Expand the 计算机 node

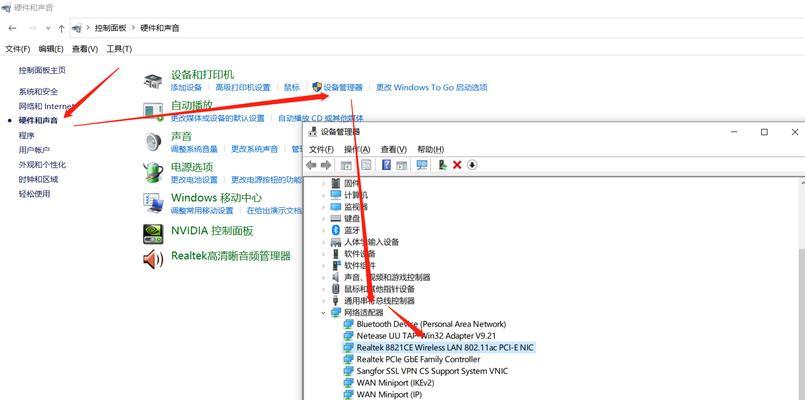pyautogui.click(x=323, y=195)
